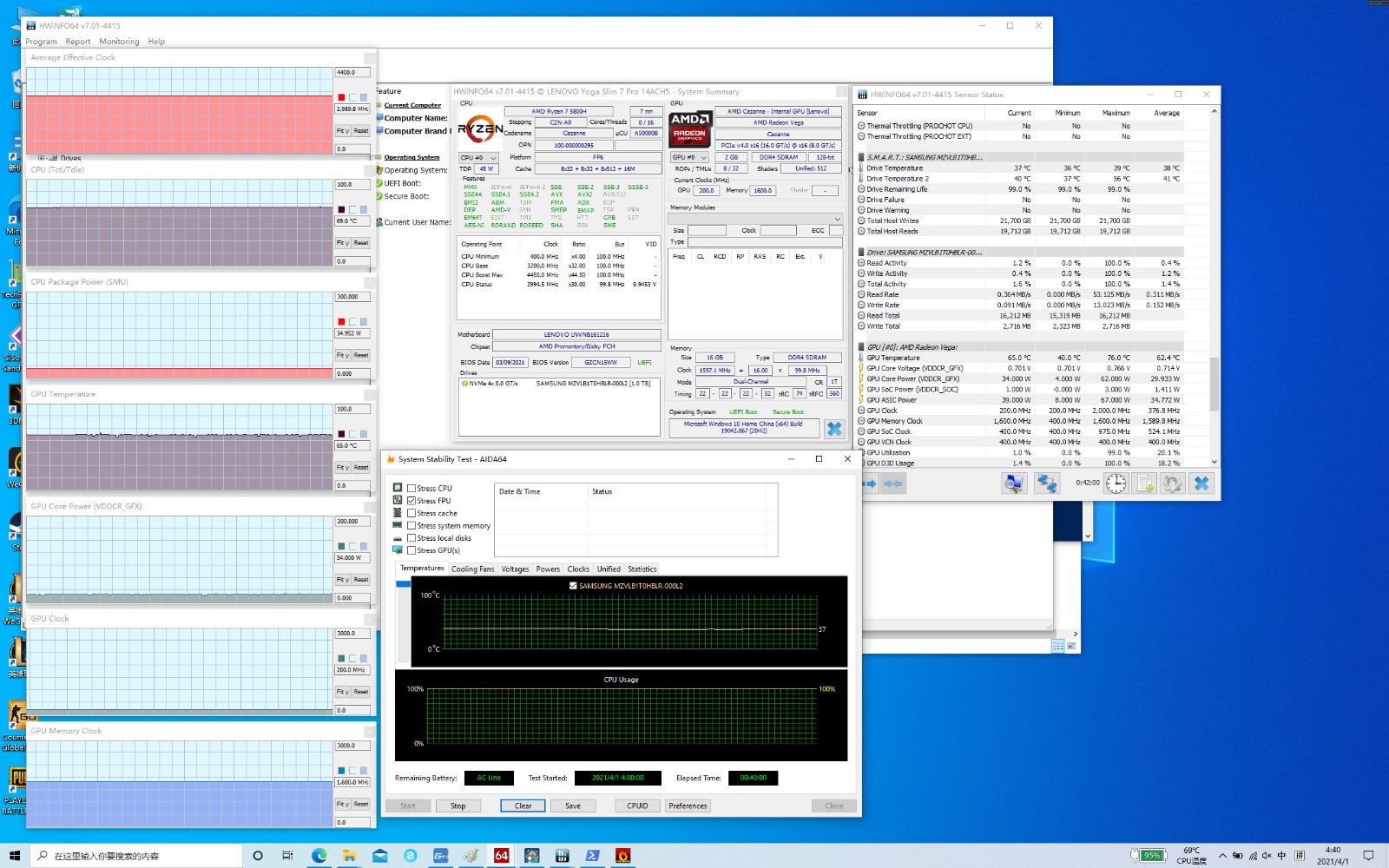The height and width of the screenshot is (868, 1389).
Task: Click the blue X icon in System Summary
Action: click(834, 429)
